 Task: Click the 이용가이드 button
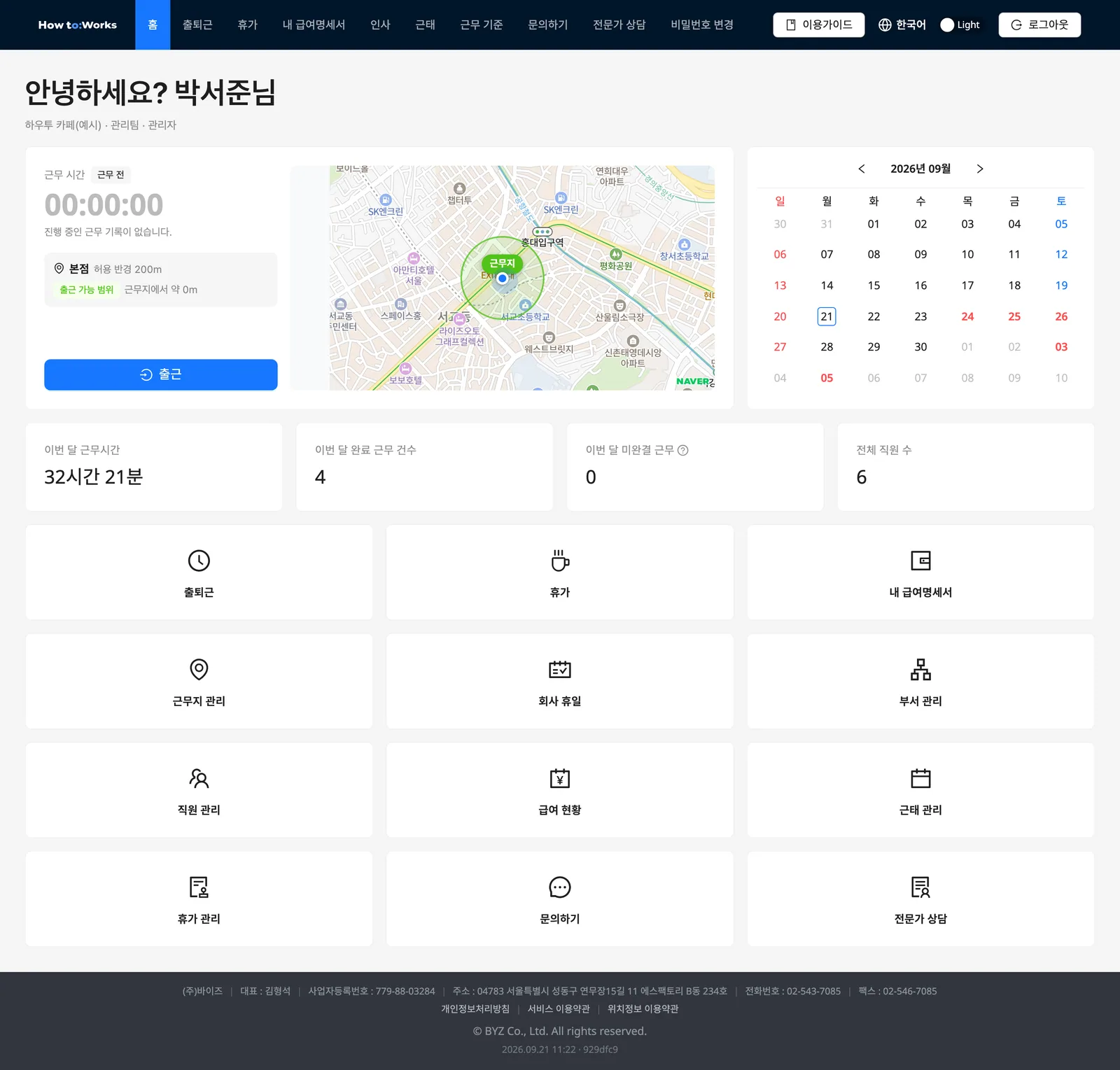819,24
